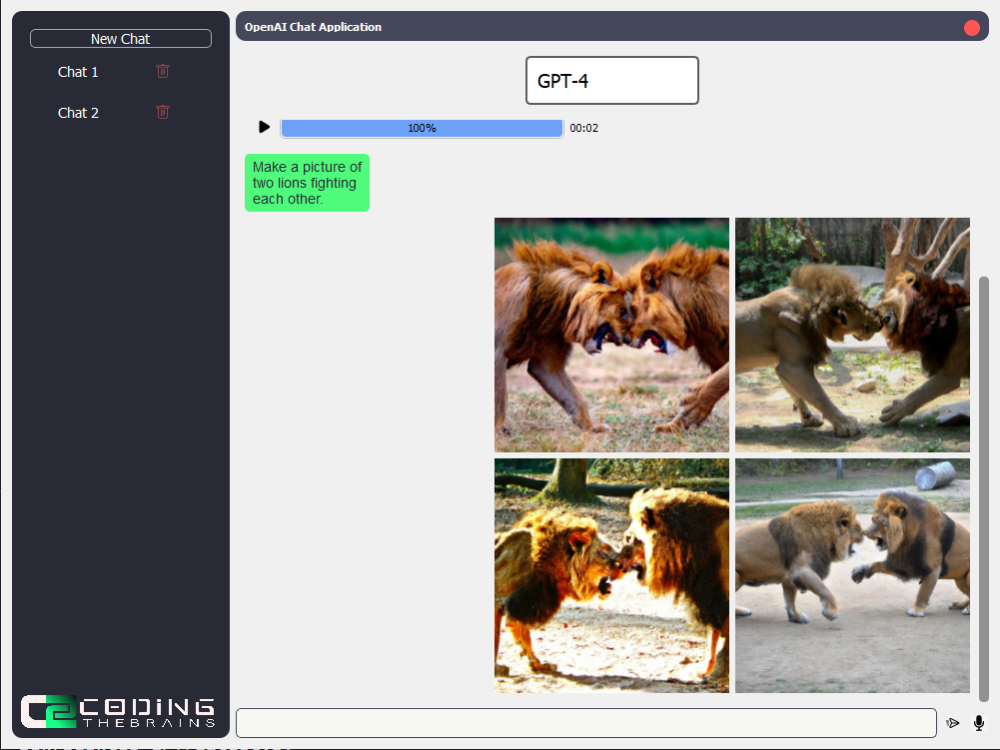This screenshot has width=1000, height=750.
Task: Toggle voice recording with the mic button
Action: tap(977, 722)
